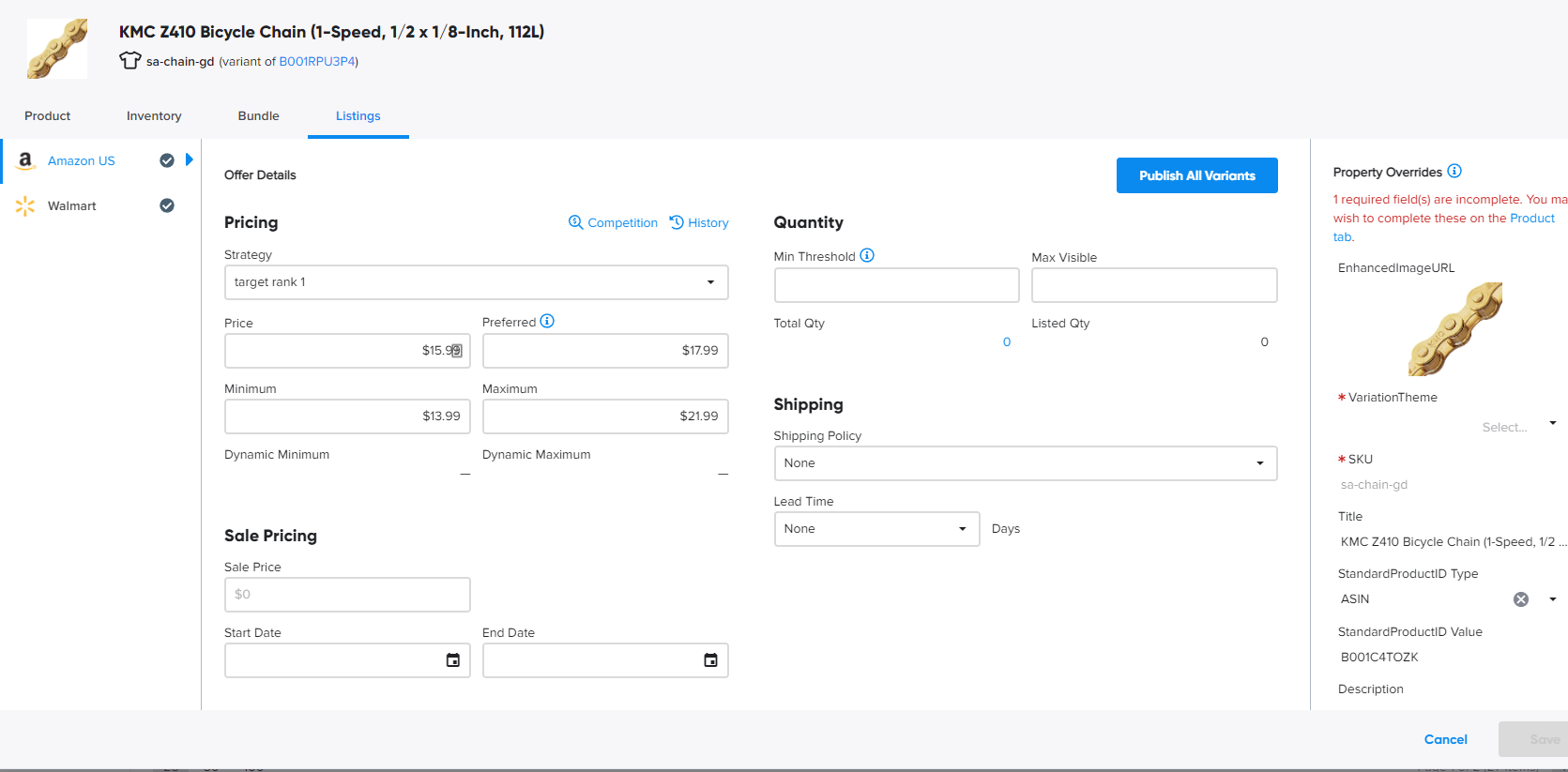Click the Publish All Variants button
This screenshot has width=1568, height=772.
click(x=1196, y=175)
